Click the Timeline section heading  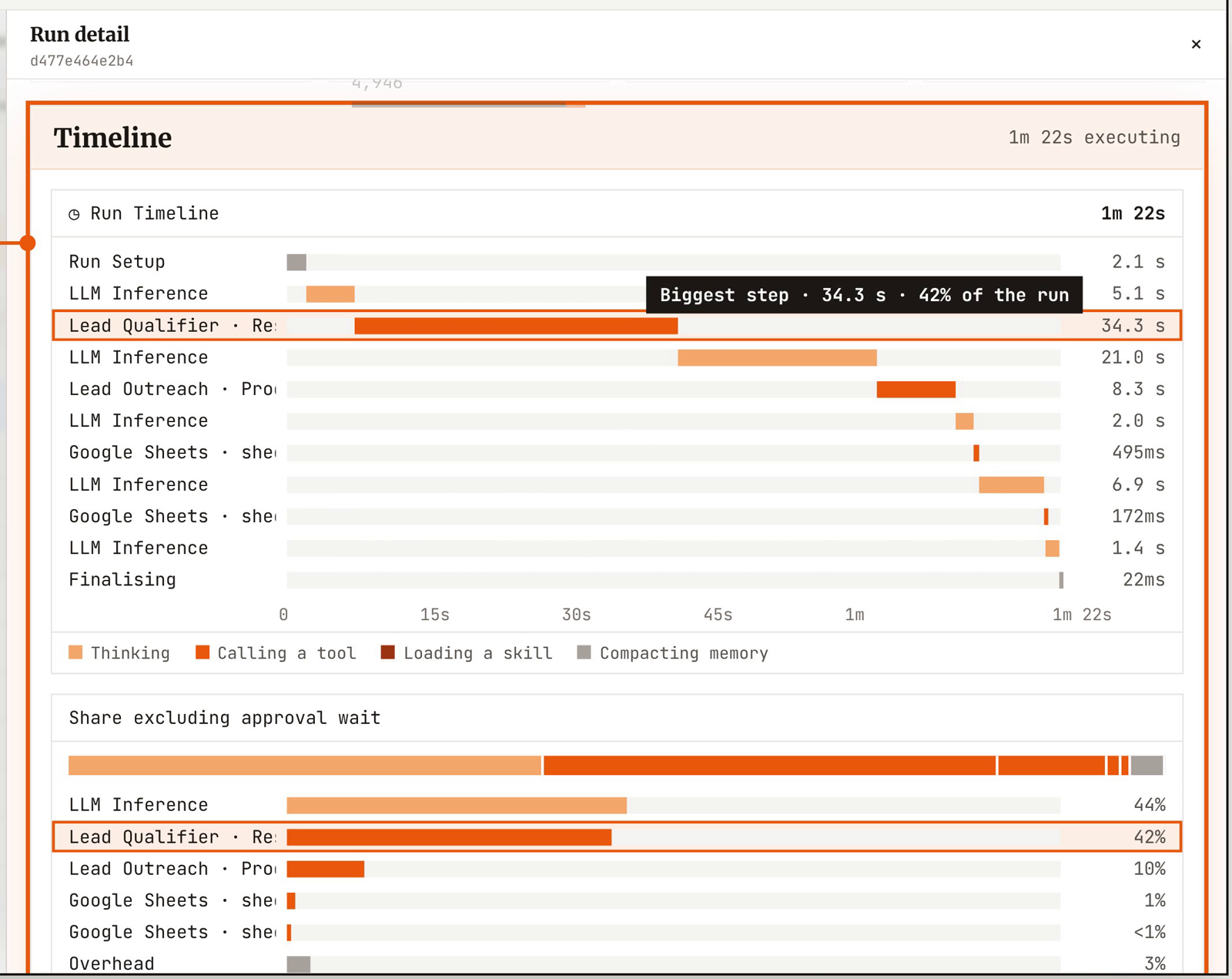(x=112, y=138)
